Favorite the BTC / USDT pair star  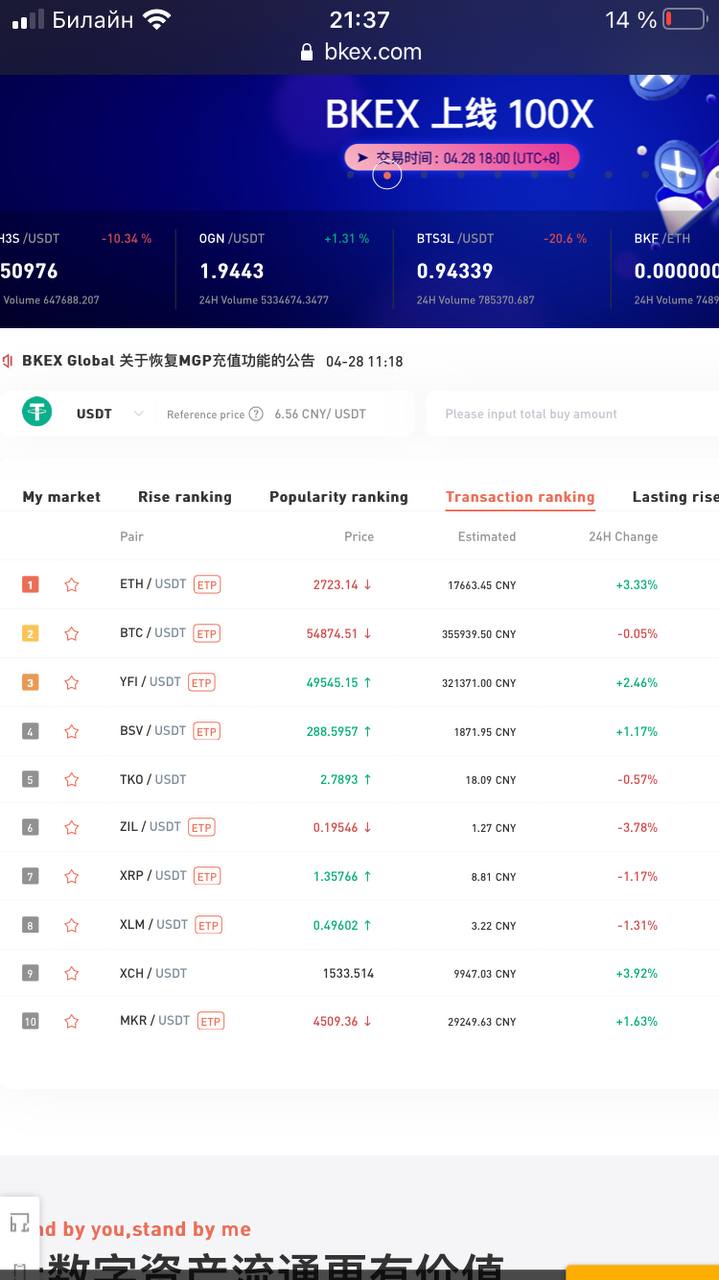click(x=71, y=634)
